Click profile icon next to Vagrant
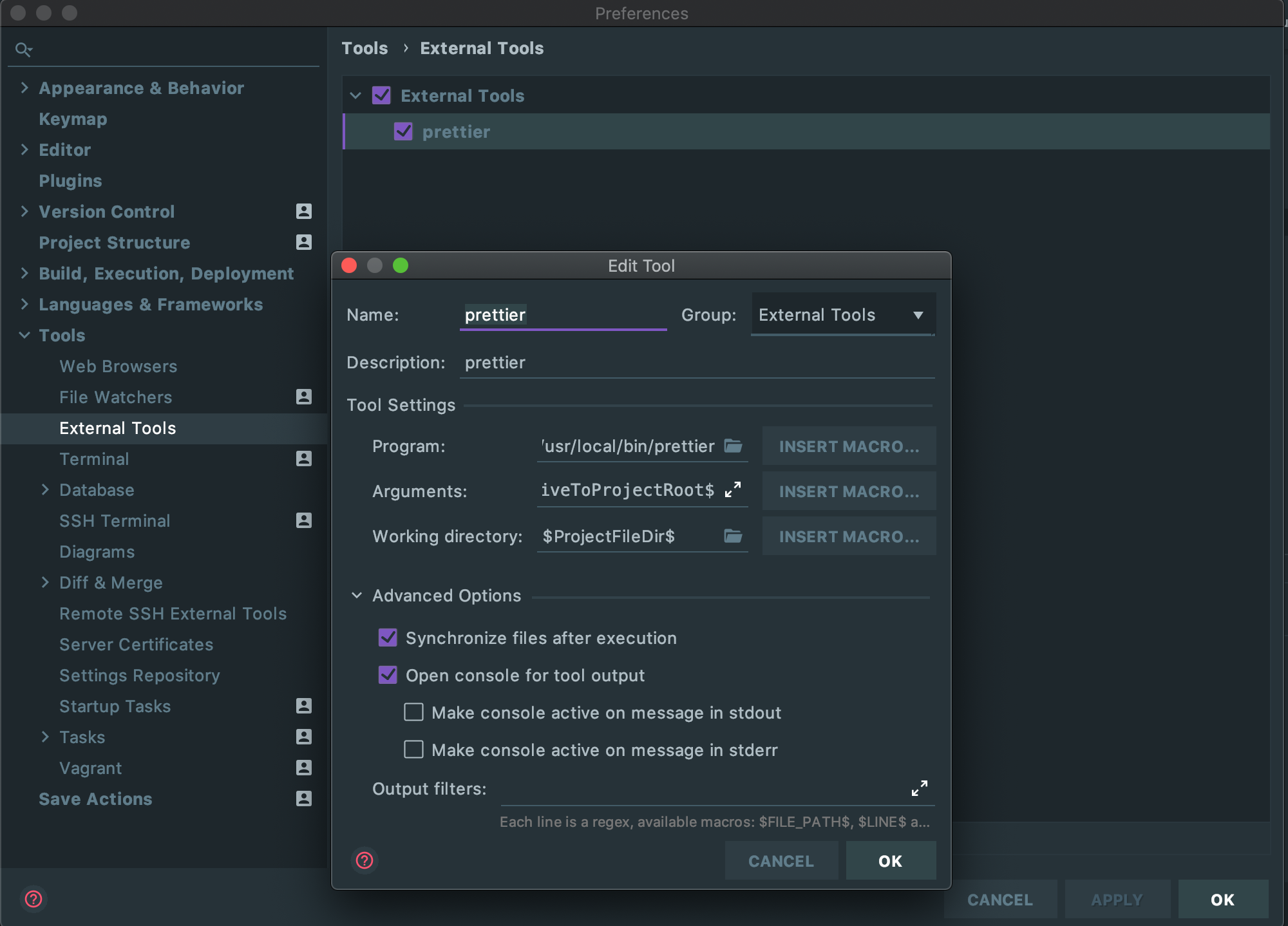Viewport: 1288px width, 926px height. (303, 768)
